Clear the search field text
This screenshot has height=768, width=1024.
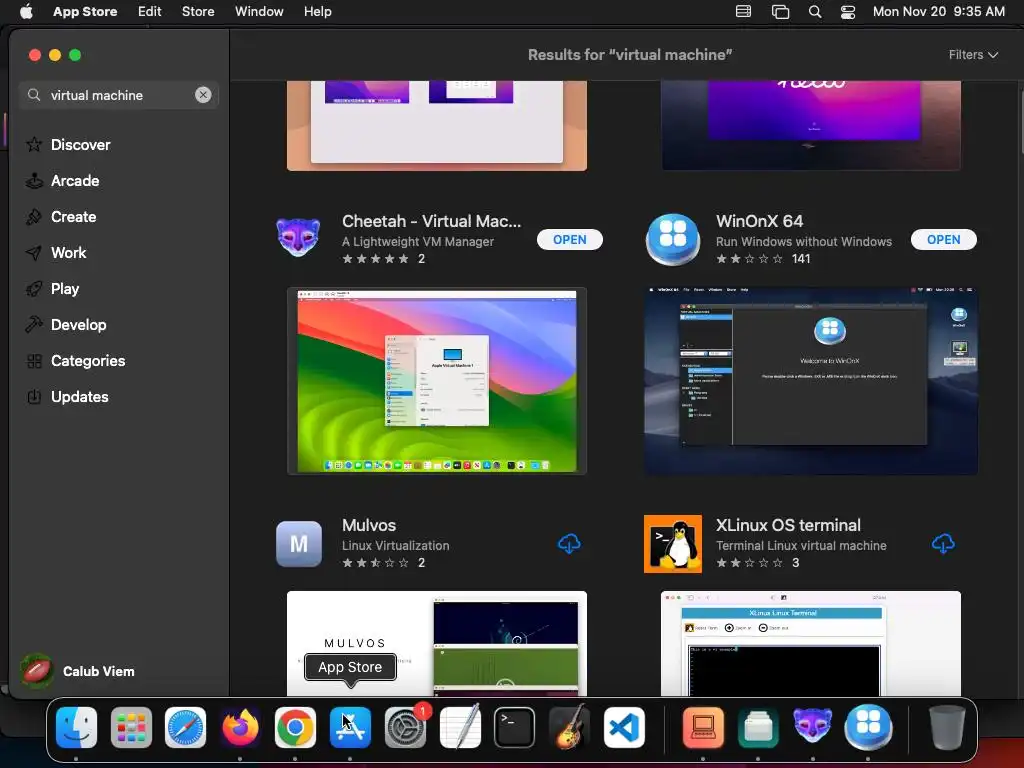pos(203,95)
